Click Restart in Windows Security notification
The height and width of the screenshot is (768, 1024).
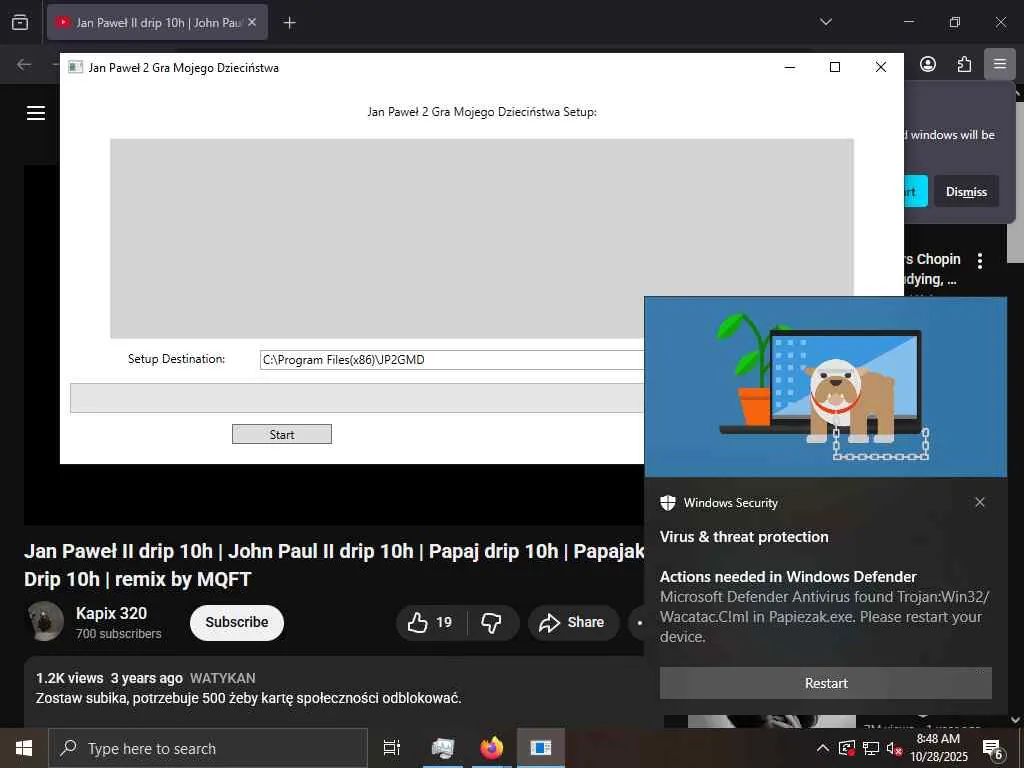pos(825,683)
